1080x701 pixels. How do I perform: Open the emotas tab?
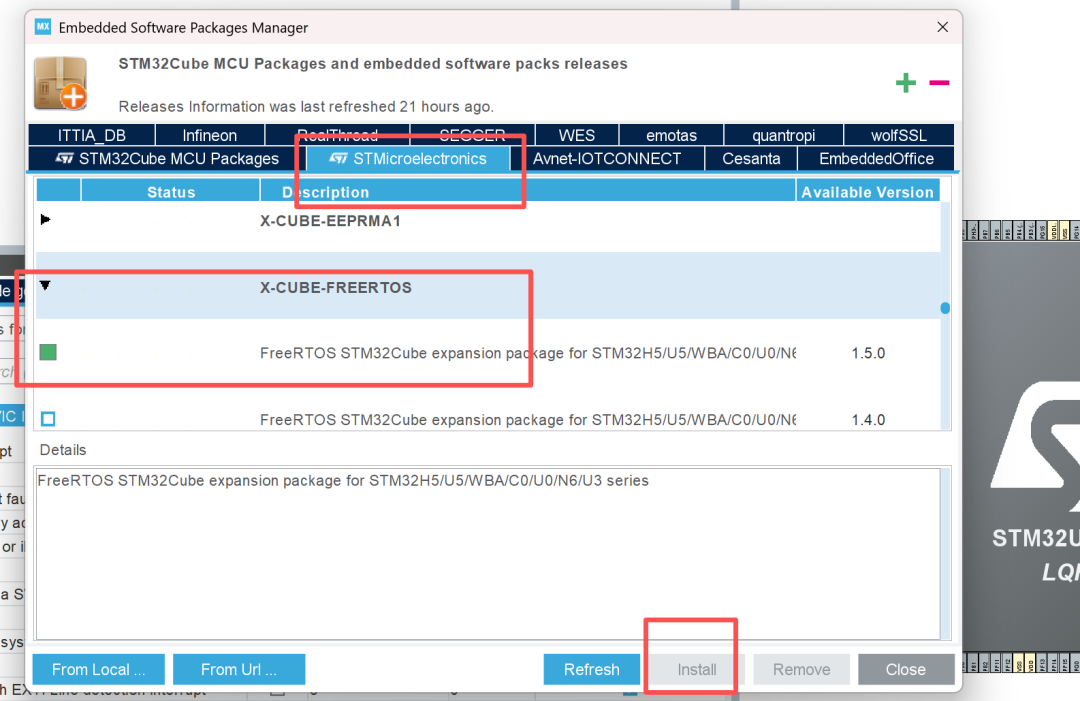pyautogui.click(x=671, y=135)
